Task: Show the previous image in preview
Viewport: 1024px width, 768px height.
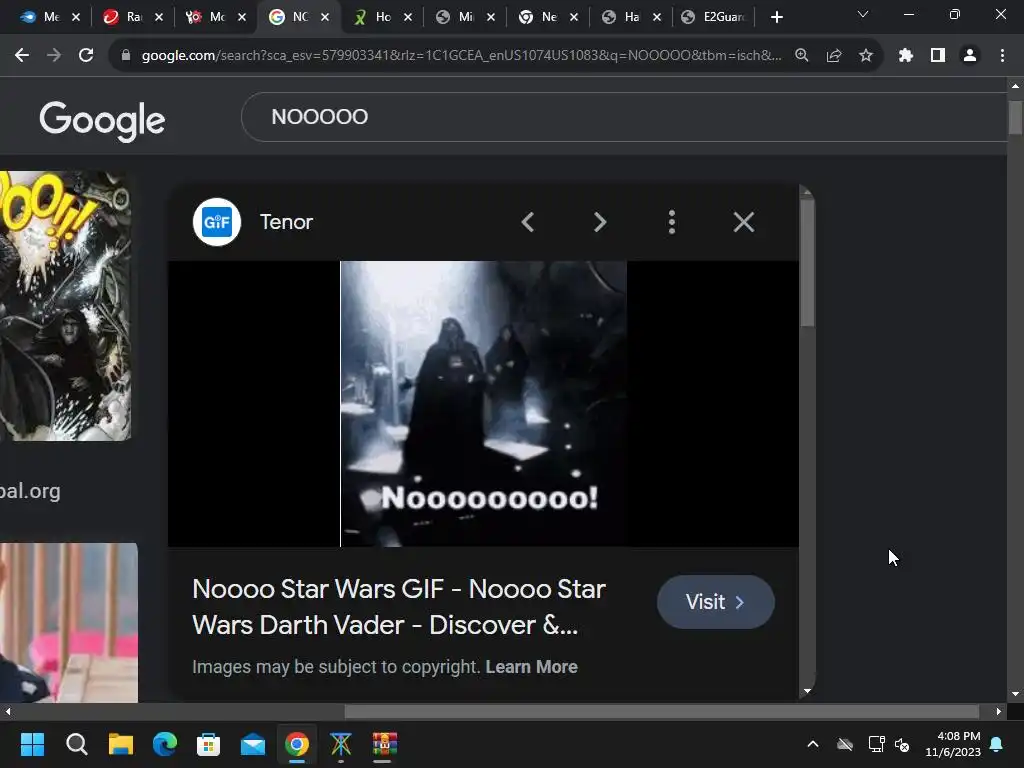Action: pyautogui.click(x=528, y=222)
